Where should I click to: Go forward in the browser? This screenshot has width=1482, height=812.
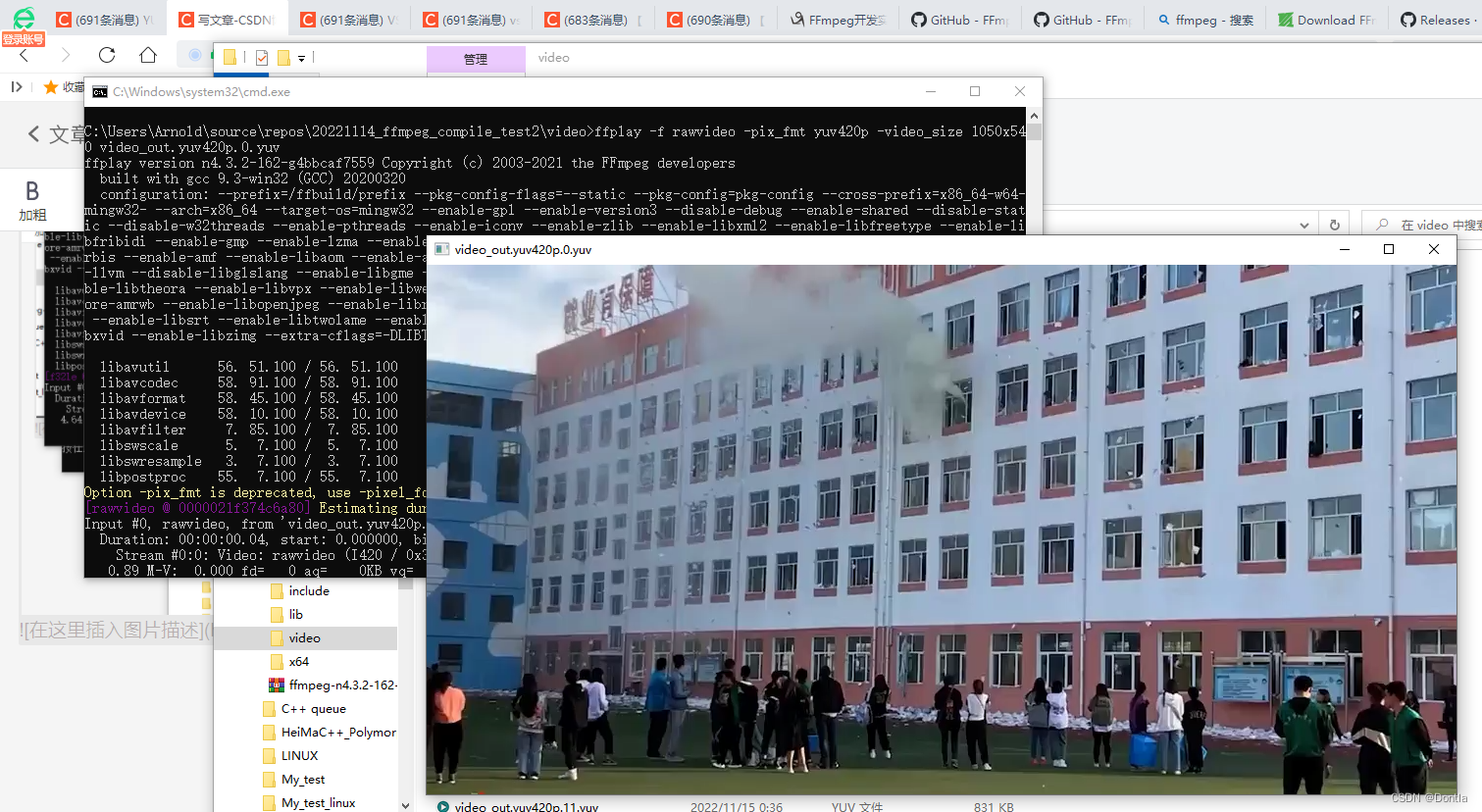pyautogui.click(x=66, y=55)
